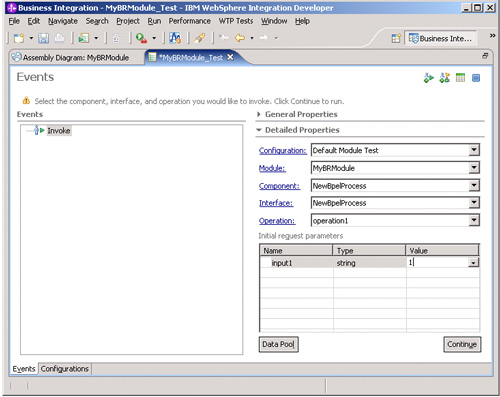Screen dimensions: 500x397
Task: Close the MyBRModule_Test tab
Action: 230,57
